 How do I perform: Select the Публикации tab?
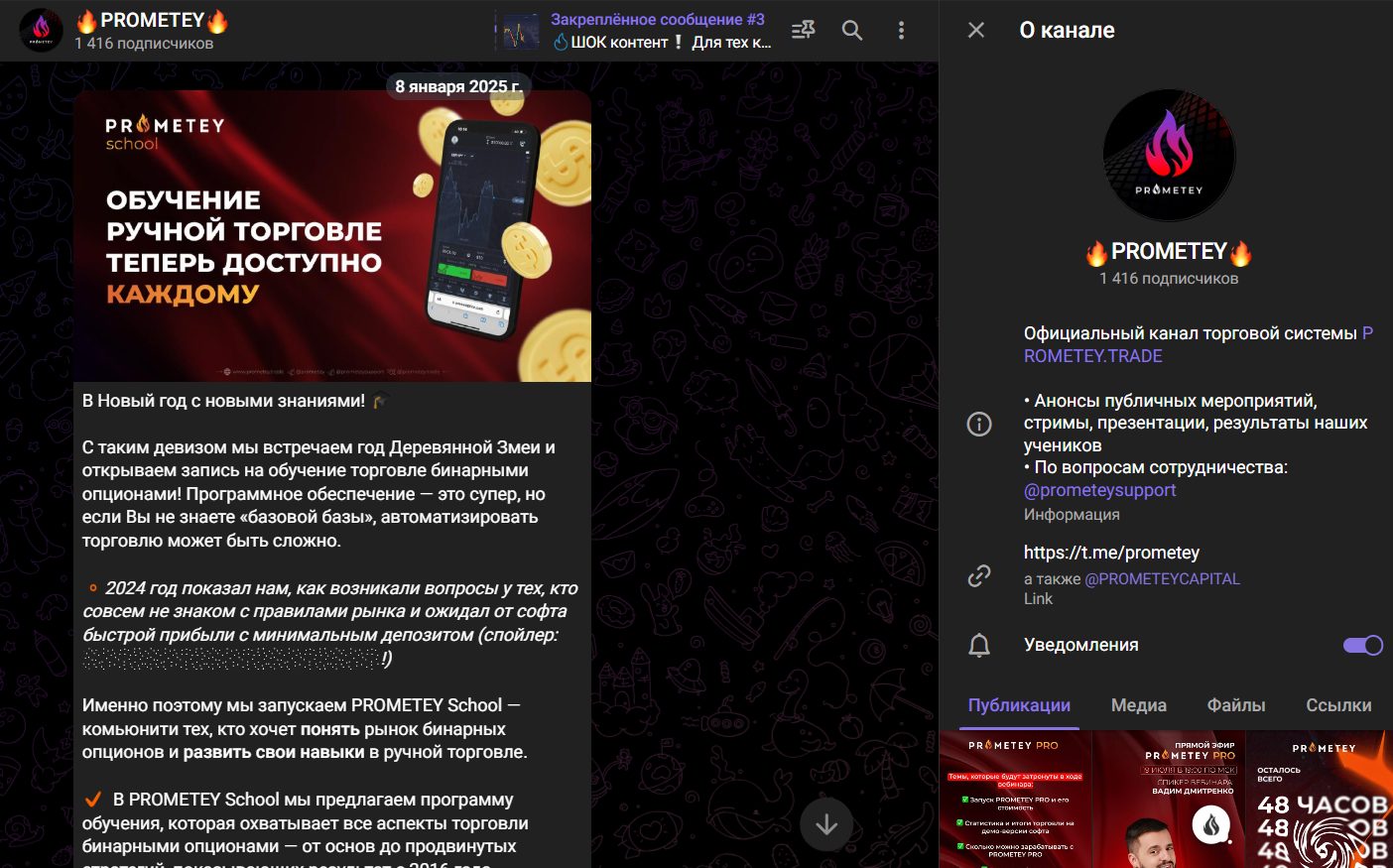(1019, 705)
